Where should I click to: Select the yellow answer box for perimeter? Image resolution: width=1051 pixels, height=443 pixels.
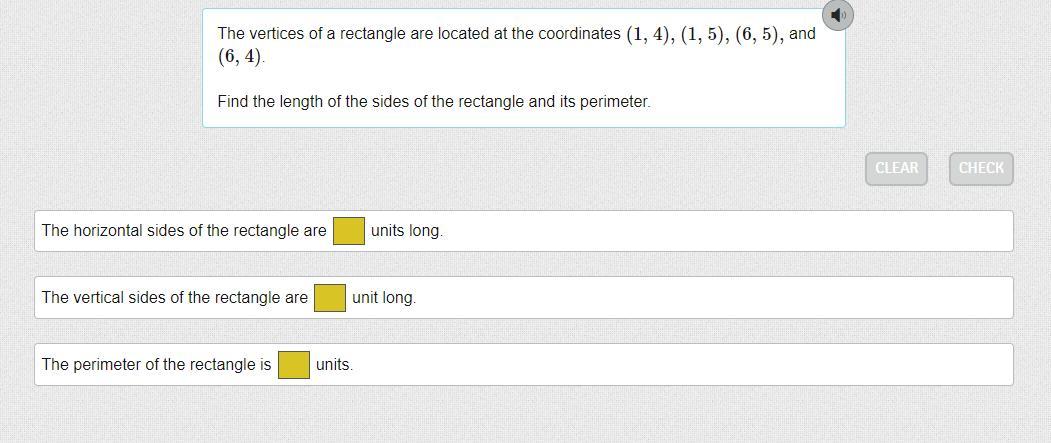pyautogui.click(x=293, y=365)
